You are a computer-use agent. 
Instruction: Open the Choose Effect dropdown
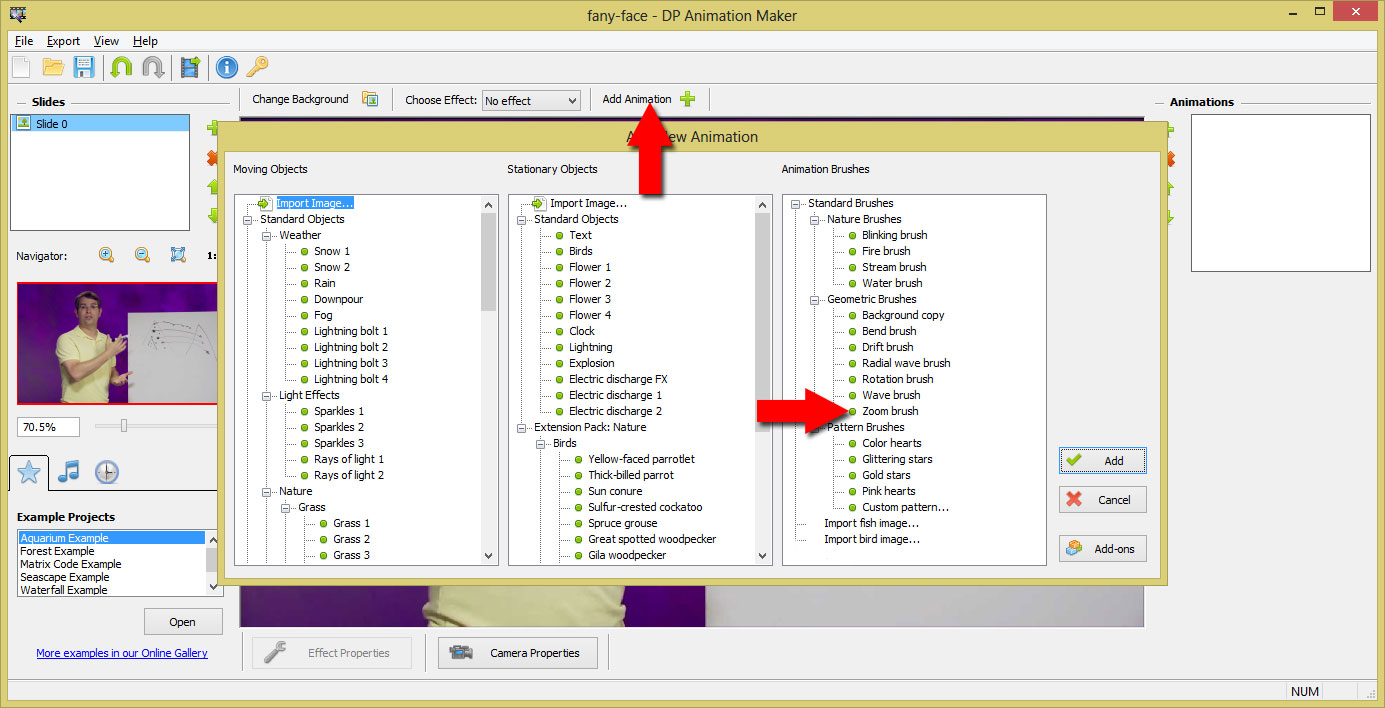[x=531, y=100]
